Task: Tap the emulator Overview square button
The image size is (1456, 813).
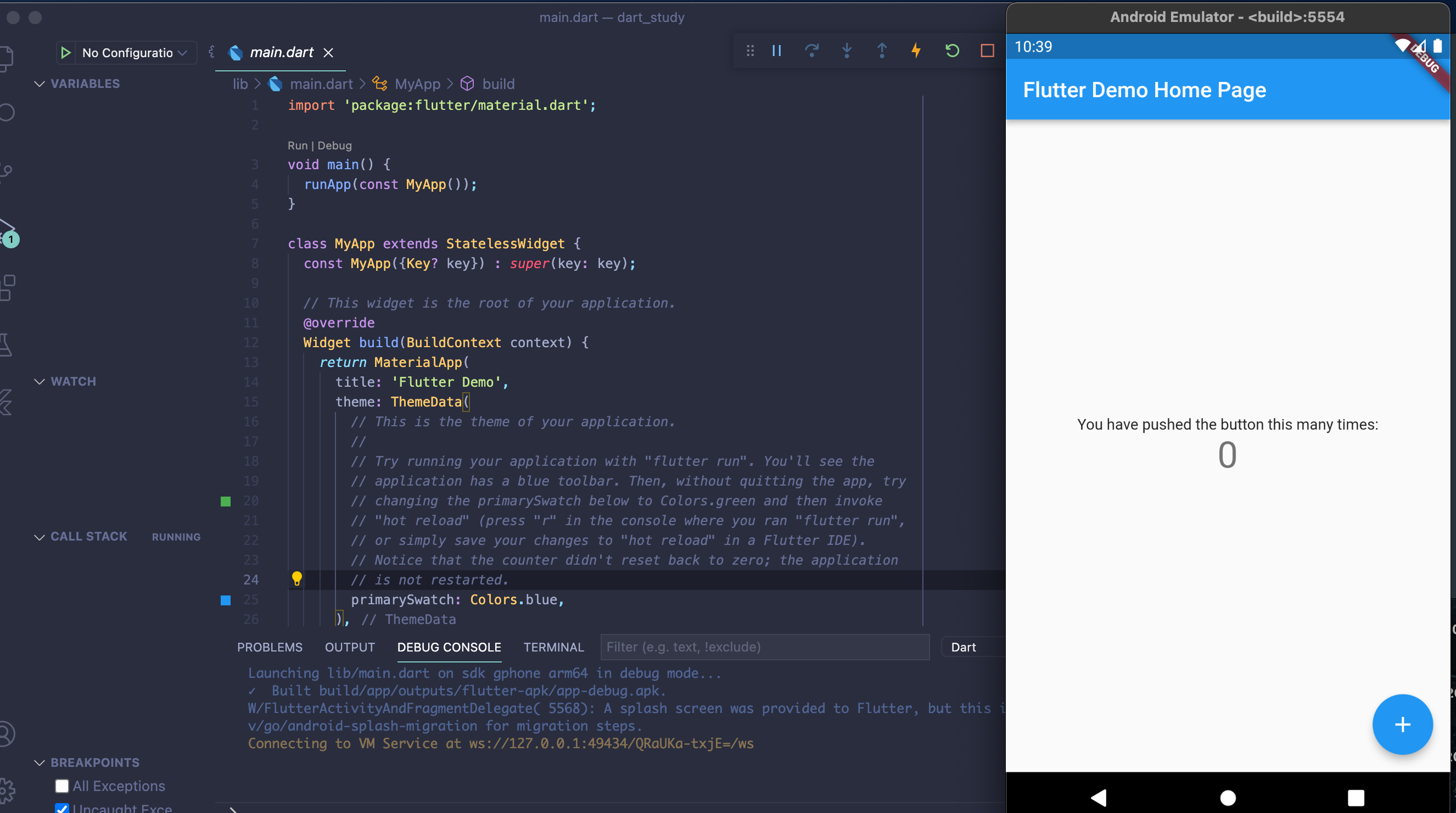Action: (1356, 797)
